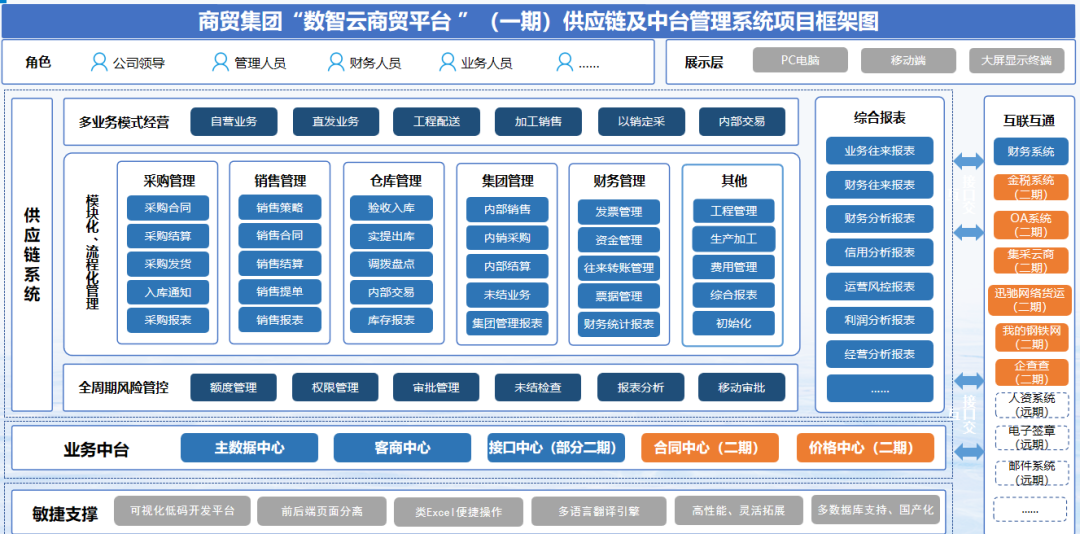This screenshot has height=534, width=1080.
Task: Select the 接口中心(部分二期) block
Action: 556,447
